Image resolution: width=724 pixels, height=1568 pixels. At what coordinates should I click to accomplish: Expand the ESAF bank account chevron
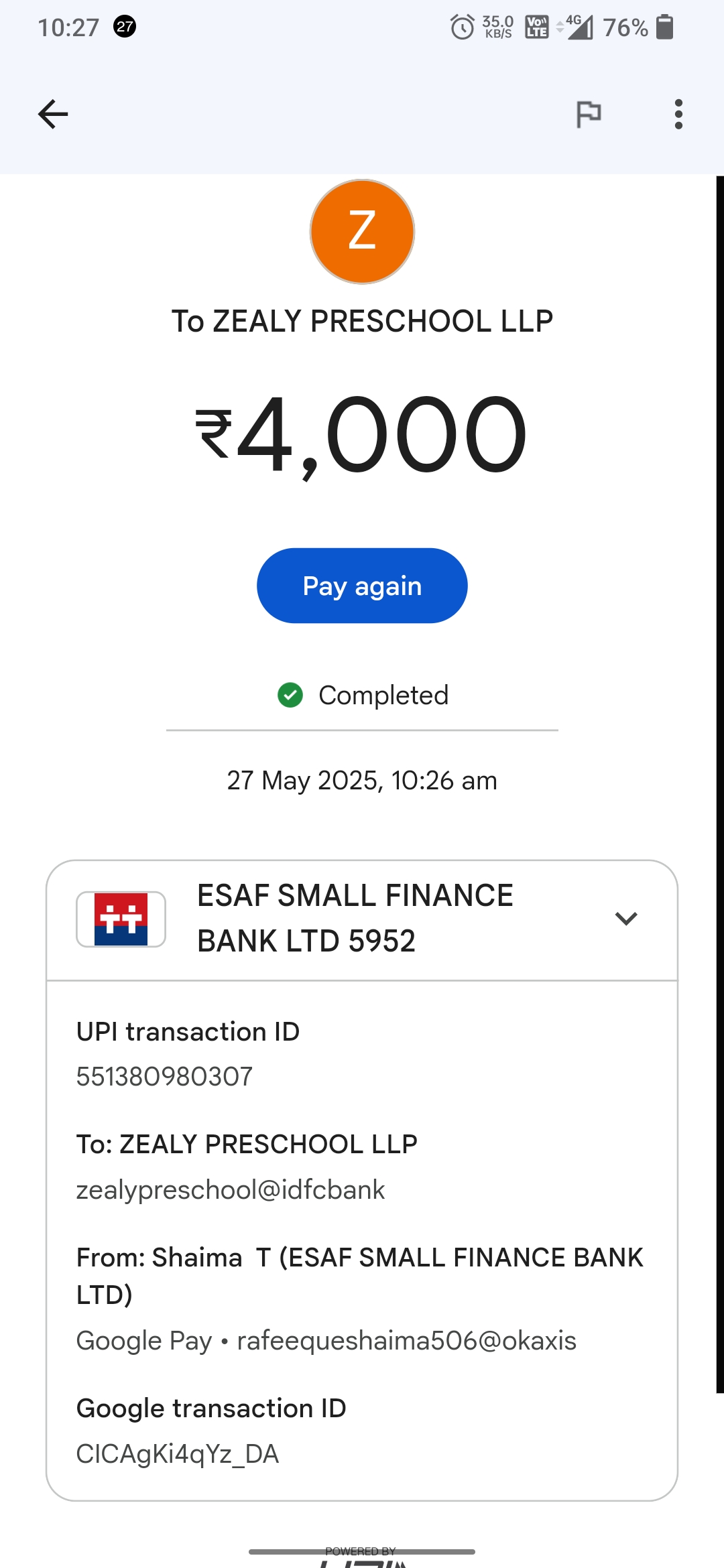coord(625,919)
